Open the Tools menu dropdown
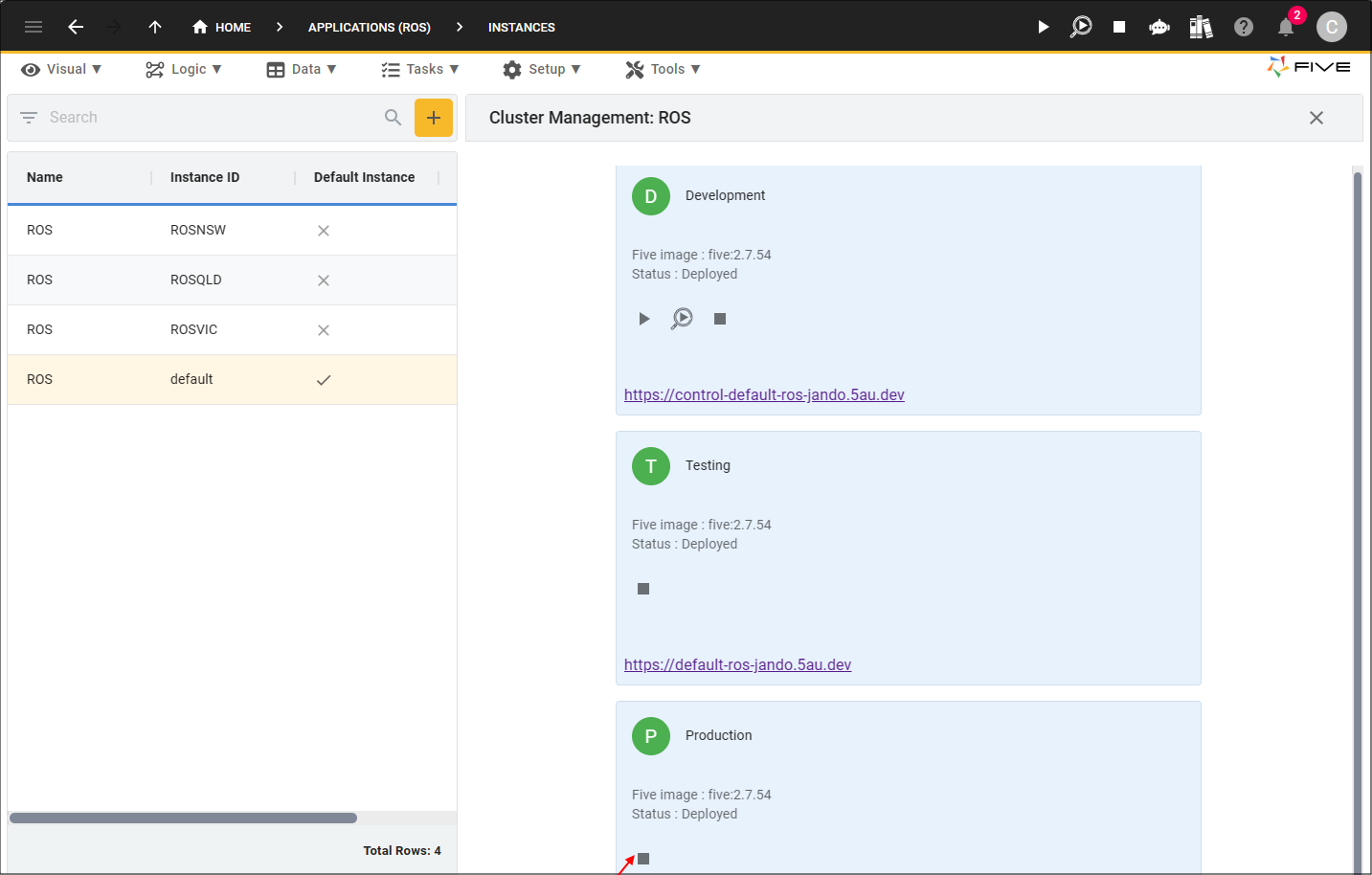 [664, 69]
